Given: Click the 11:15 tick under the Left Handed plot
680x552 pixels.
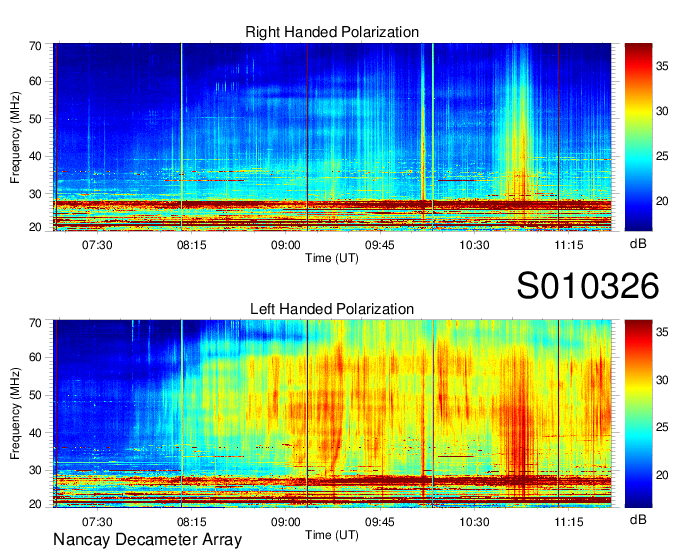Looking at the screenshot, I should pos(569,522).
